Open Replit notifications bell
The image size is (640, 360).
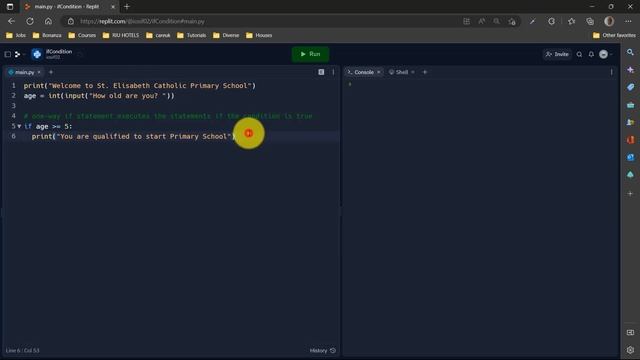pyautogui.click(x=591, y=54)
